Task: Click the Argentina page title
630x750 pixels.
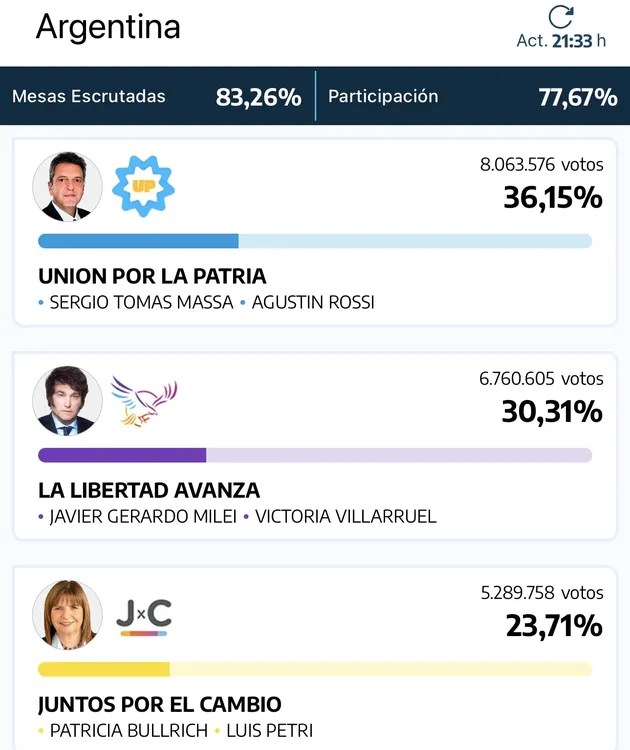Action: [x=108, y=27]
